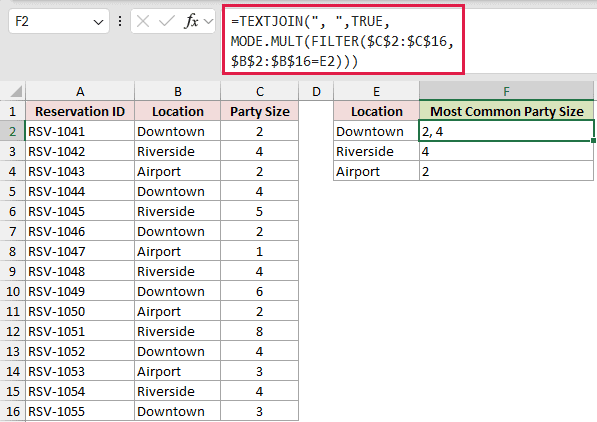This screenshot has height=422, width=597.
Task: Select cell RSV-1046
Action: coord(80,231)
